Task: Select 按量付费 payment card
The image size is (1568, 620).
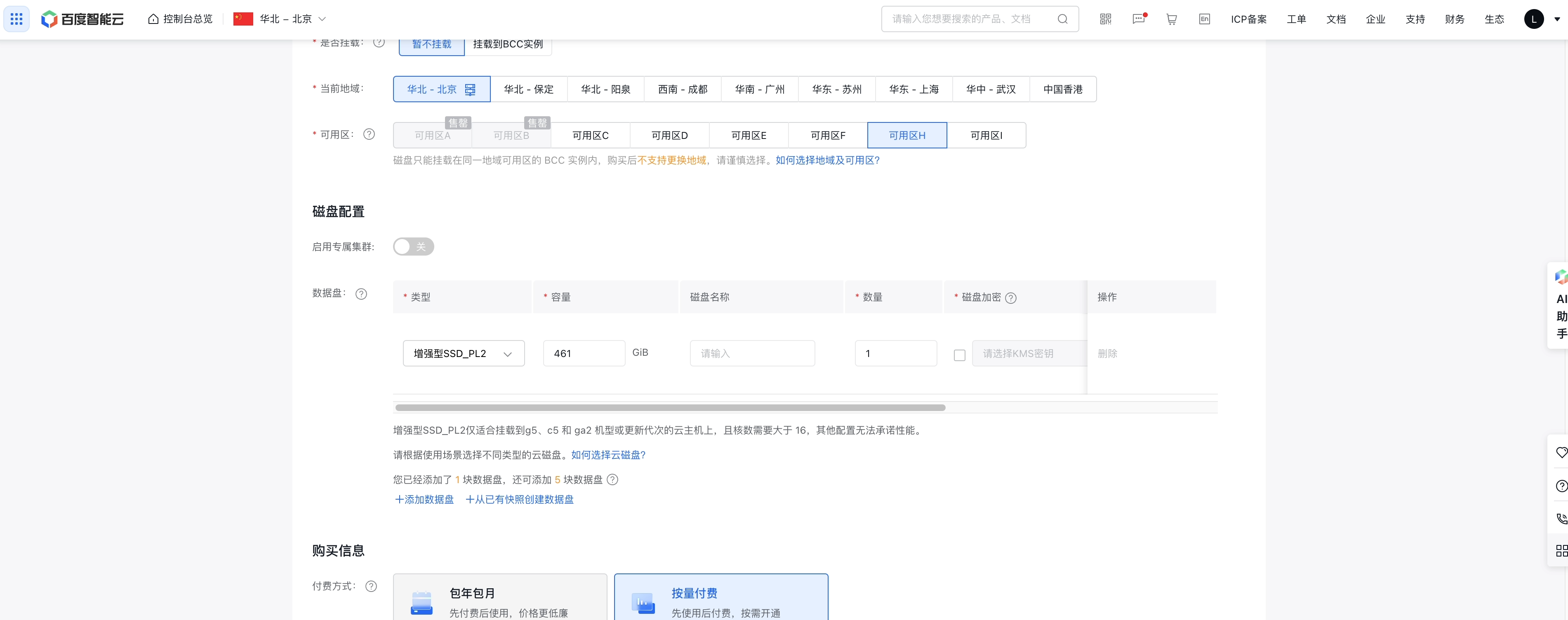Action: pos(721,597)
